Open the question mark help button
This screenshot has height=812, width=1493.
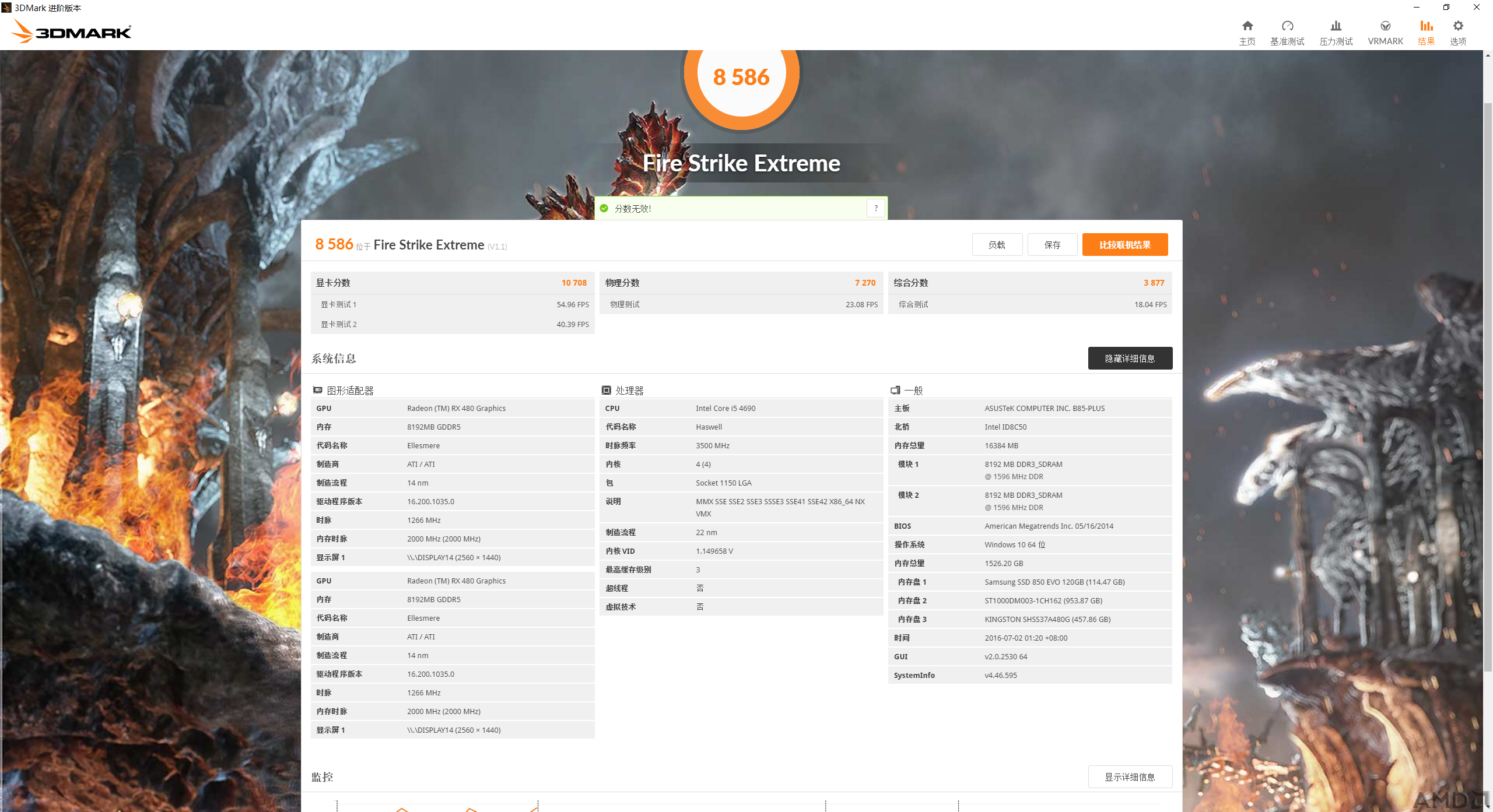(x=876, y=208)
